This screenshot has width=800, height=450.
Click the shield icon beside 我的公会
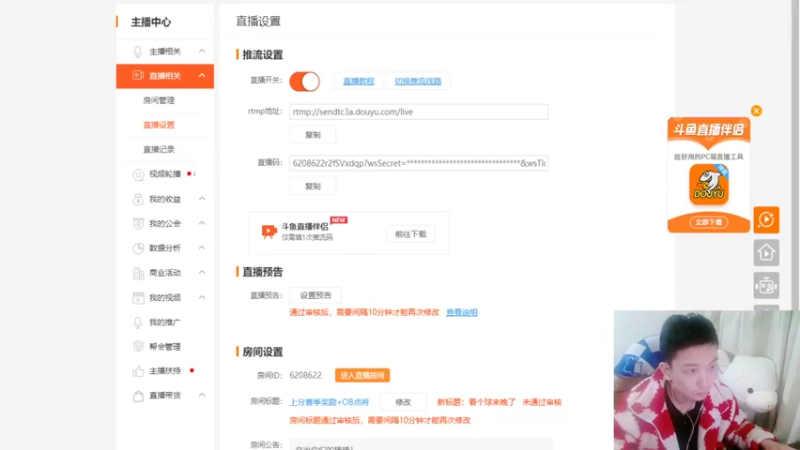(x=138, y=223)
